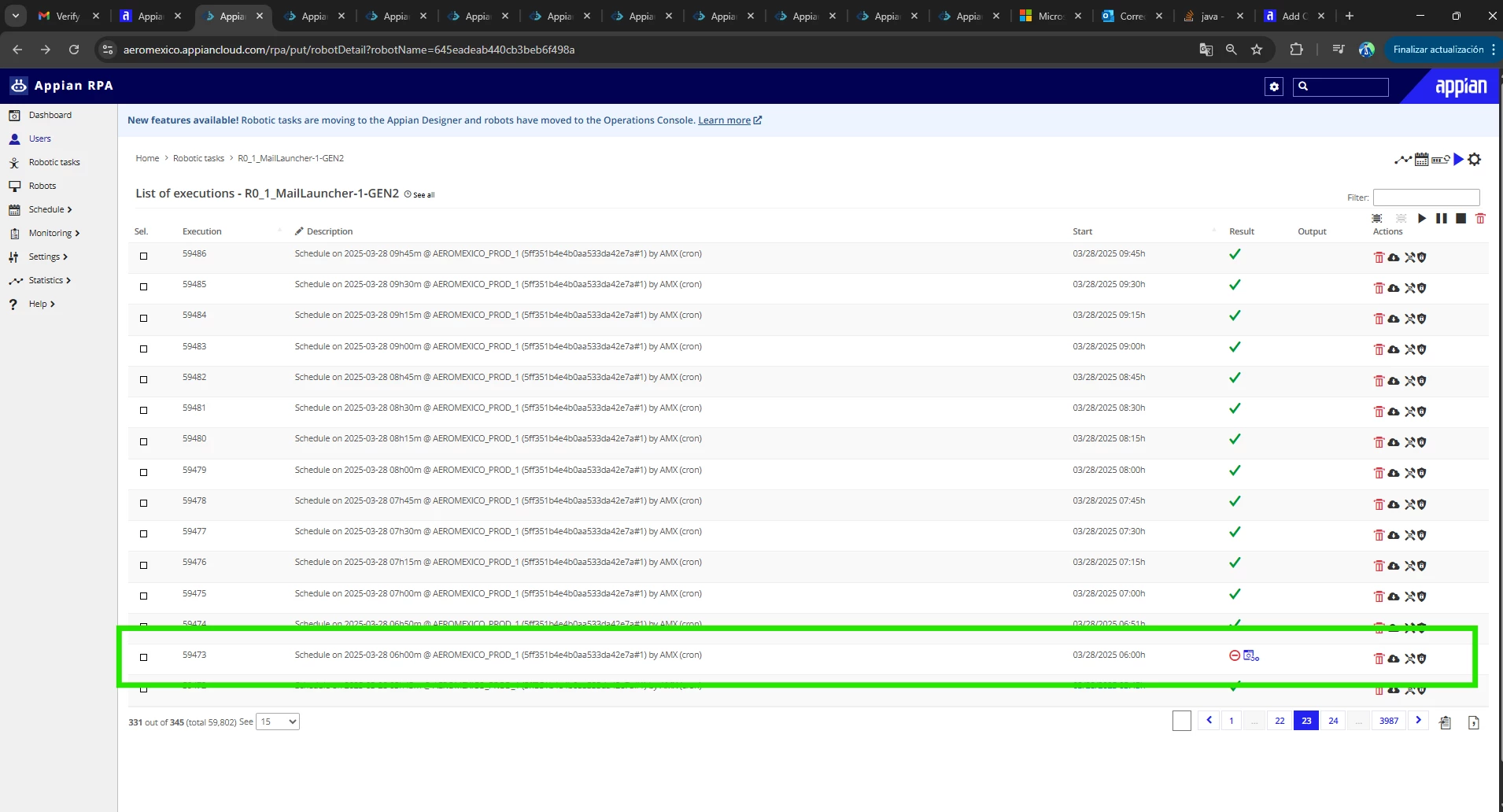Open the rows-per-page dropdown showing 15

point(278,722)
